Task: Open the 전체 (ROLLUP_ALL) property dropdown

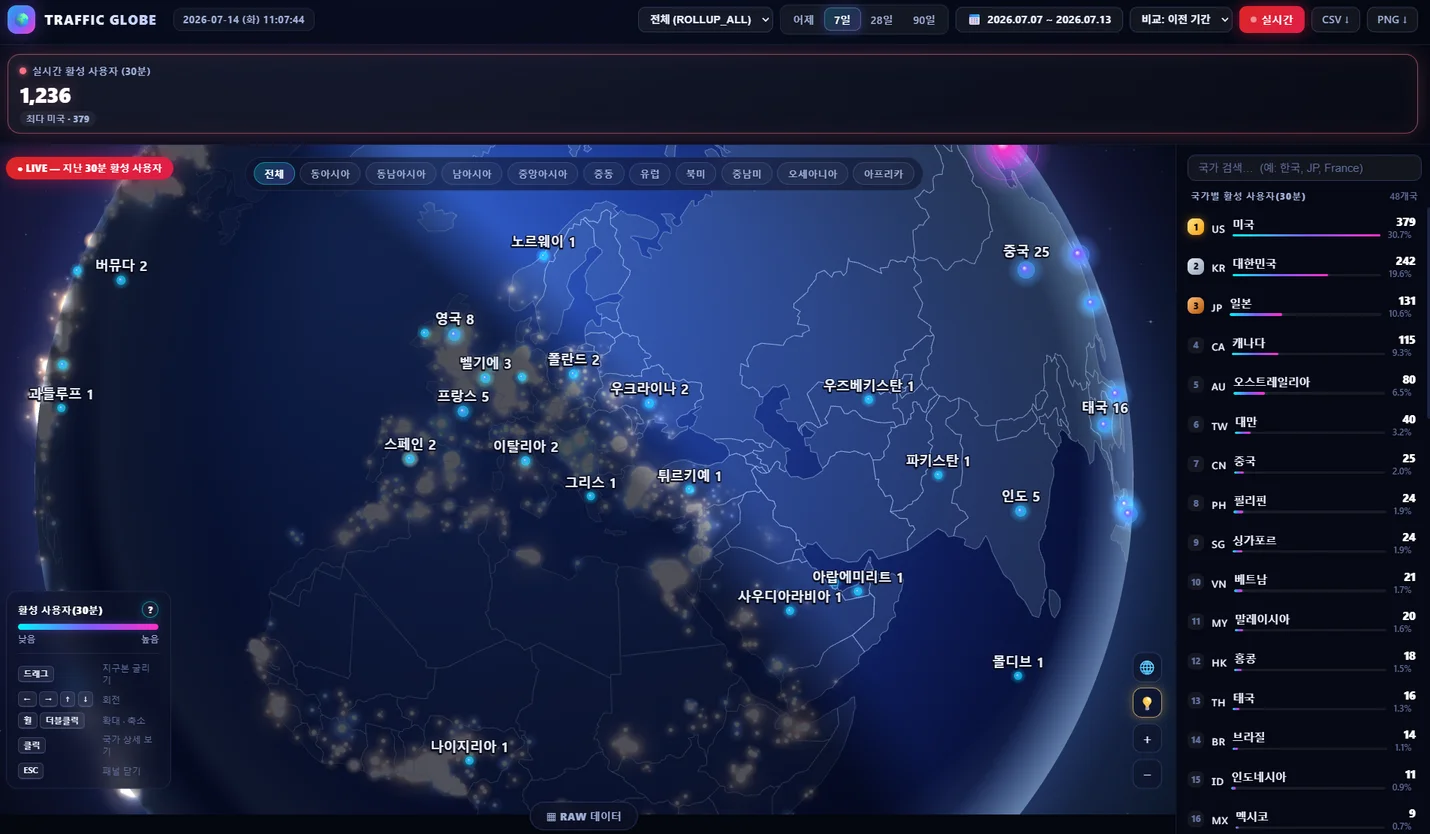Action: click(x=706, y=20)
